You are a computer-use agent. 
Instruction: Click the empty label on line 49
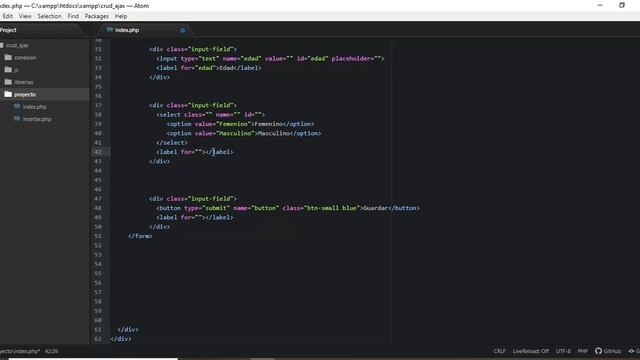click(195, 218)
